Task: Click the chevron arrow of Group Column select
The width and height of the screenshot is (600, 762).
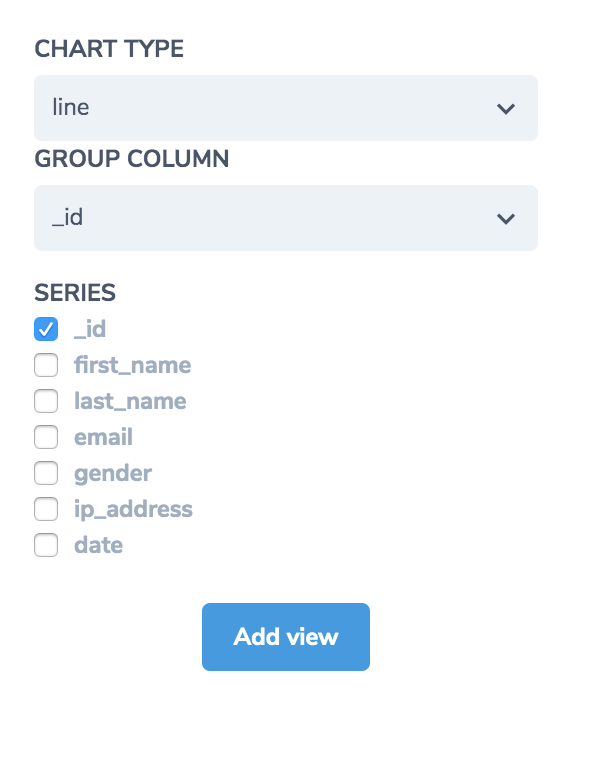Action: 506,218
